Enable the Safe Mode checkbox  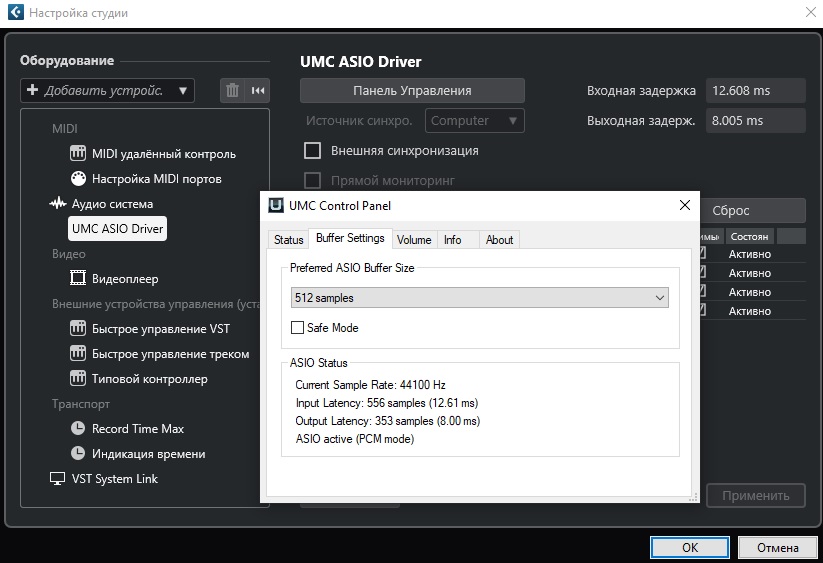(x=297, y=328)
